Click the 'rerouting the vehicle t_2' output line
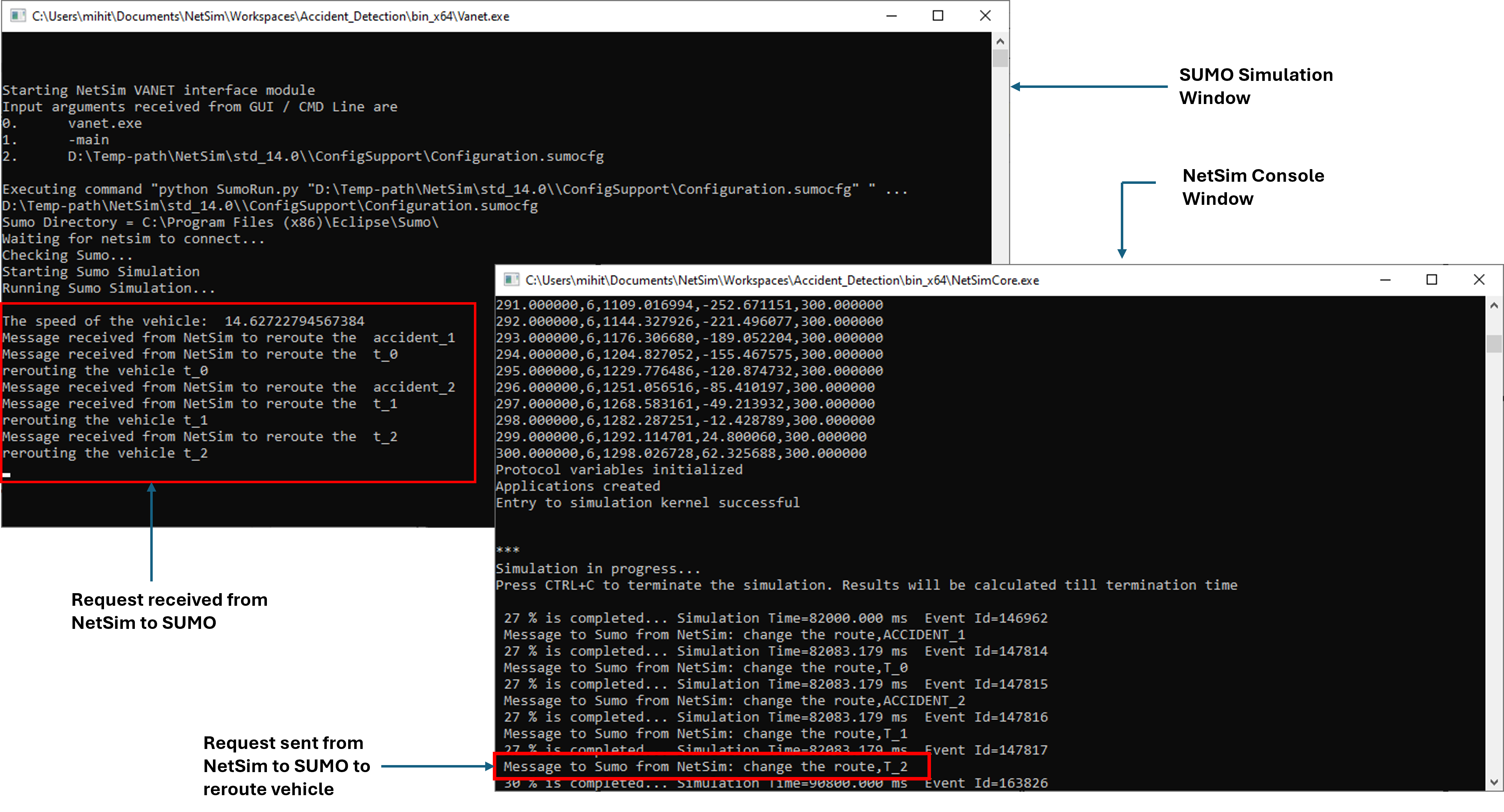The height and width of the screenshot is (812, 1504). click(105, 453)
